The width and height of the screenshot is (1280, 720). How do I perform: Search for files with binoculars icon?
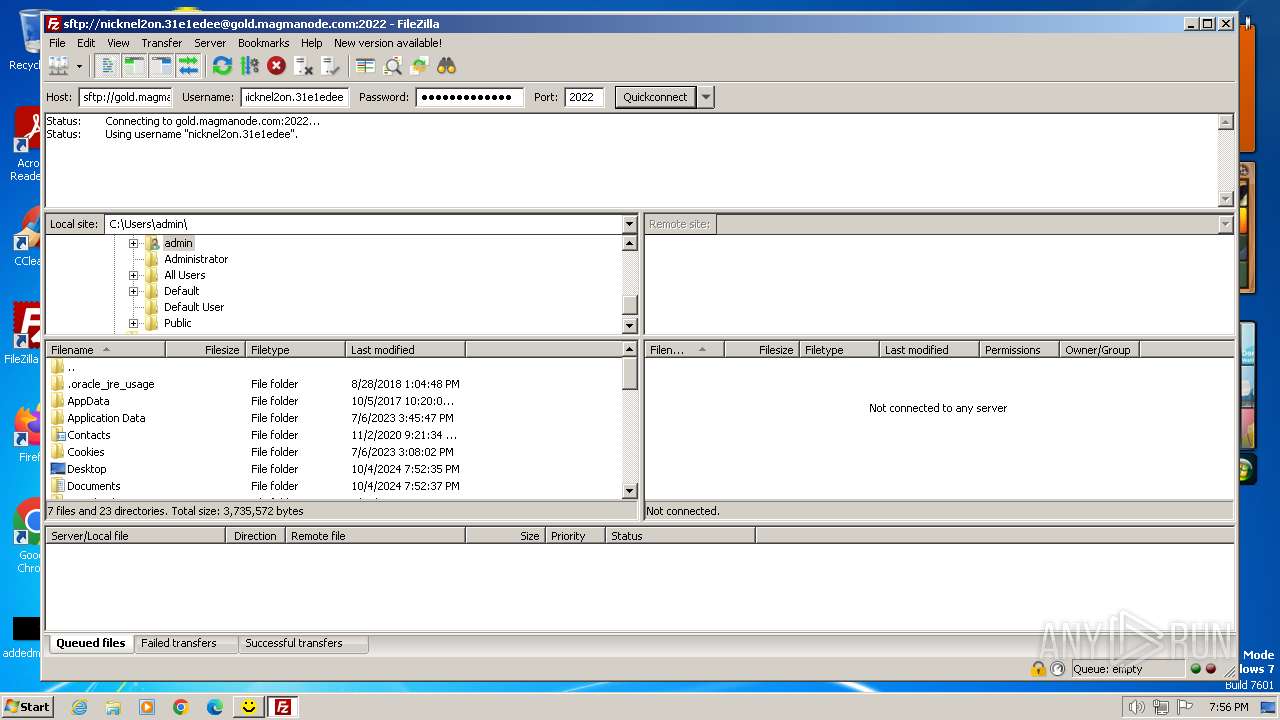[x=446, y=66]
